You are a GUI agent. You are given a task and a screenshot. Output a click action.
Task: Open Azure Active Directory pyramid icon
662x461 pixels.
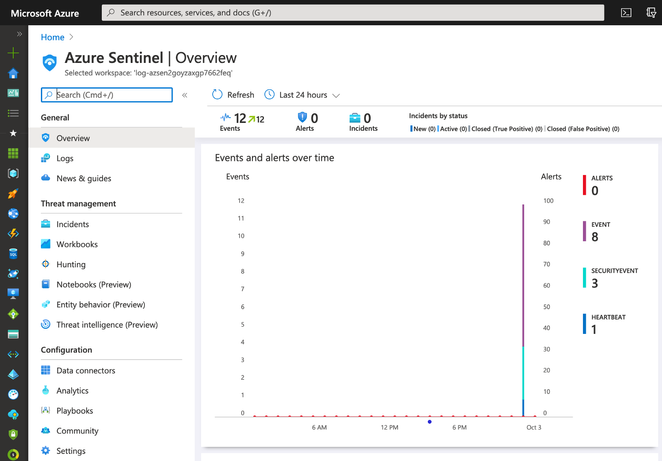13,374
